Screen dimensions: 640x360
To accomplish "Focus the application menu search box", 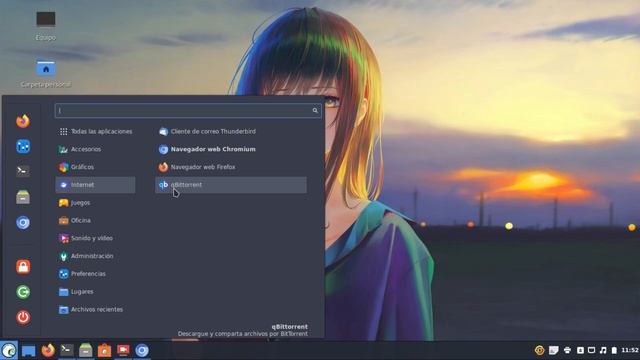I will coord(188,111).
